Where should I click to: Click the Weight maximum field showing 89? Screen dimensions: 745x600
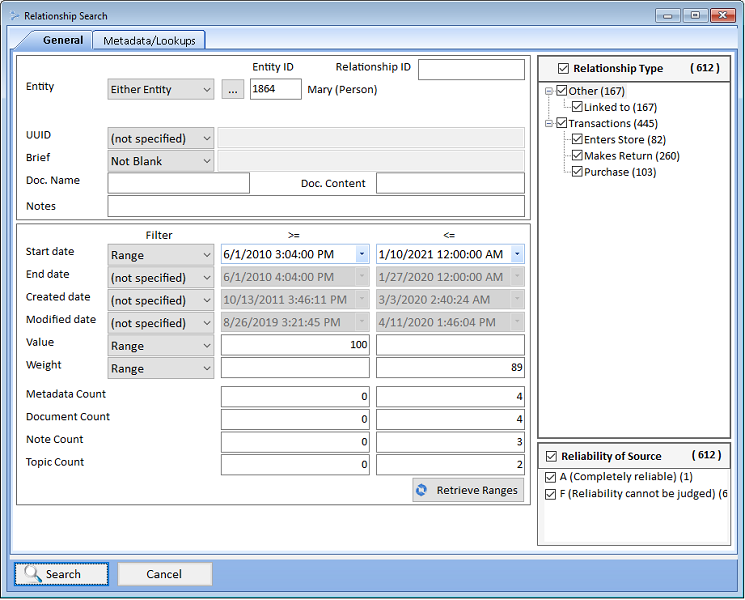[450, 368]
